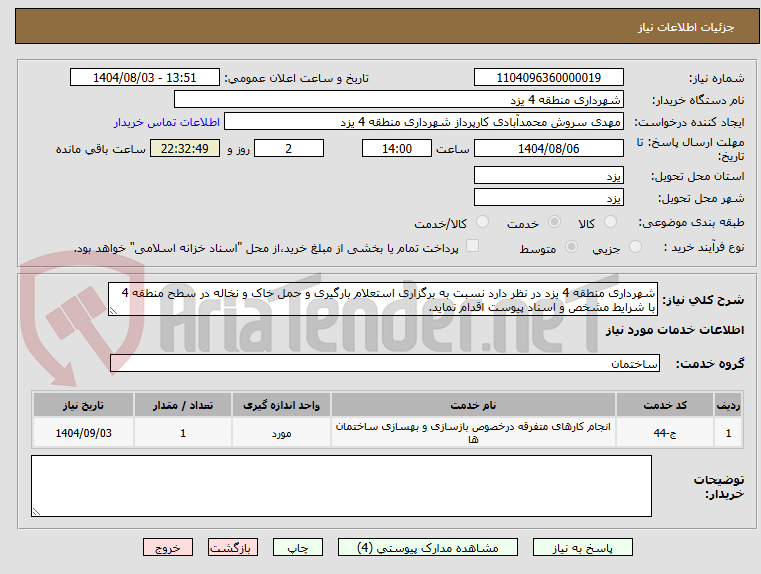Open the اطلاعات تماس خریدار link

click(x=167, y=122)
